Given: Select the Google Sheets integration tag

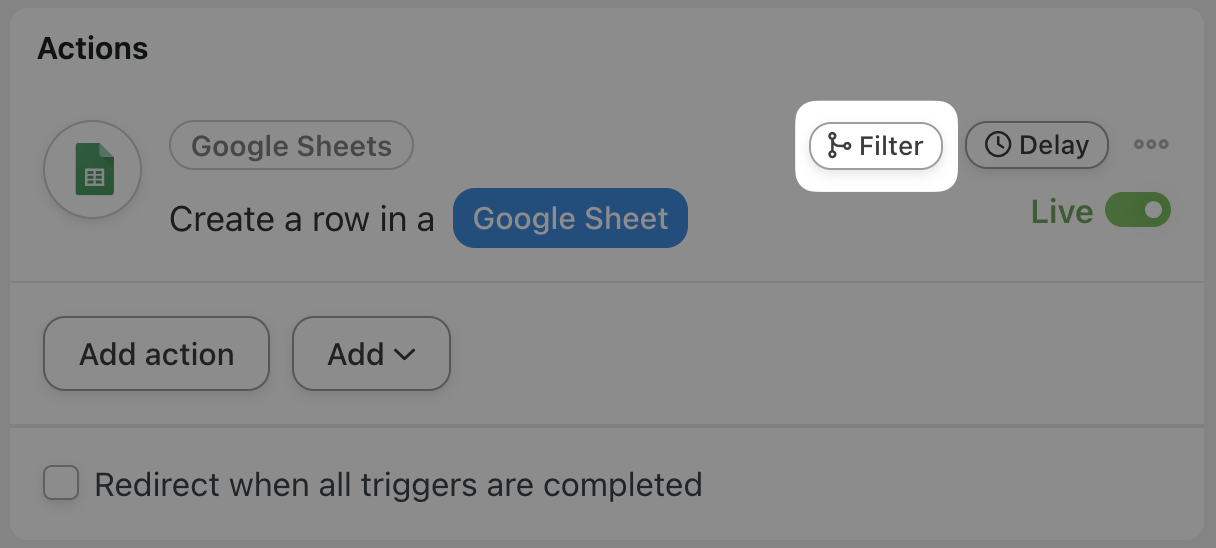Looking at the screenshot, I should (291, 146).
